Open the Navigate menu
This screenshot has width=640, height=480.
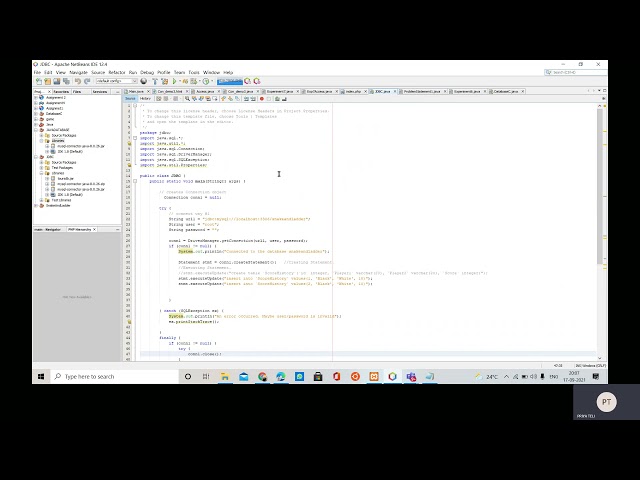(x=78, y=72)
